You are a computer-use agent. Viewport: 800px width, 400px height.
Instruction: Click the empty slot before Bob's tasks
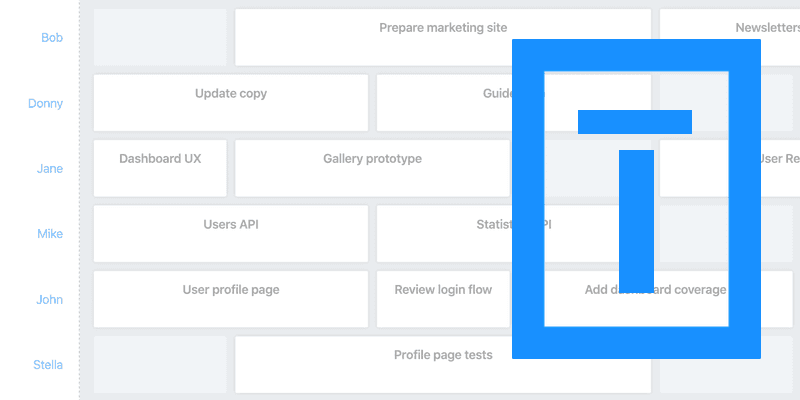click(x=160, y=37)
